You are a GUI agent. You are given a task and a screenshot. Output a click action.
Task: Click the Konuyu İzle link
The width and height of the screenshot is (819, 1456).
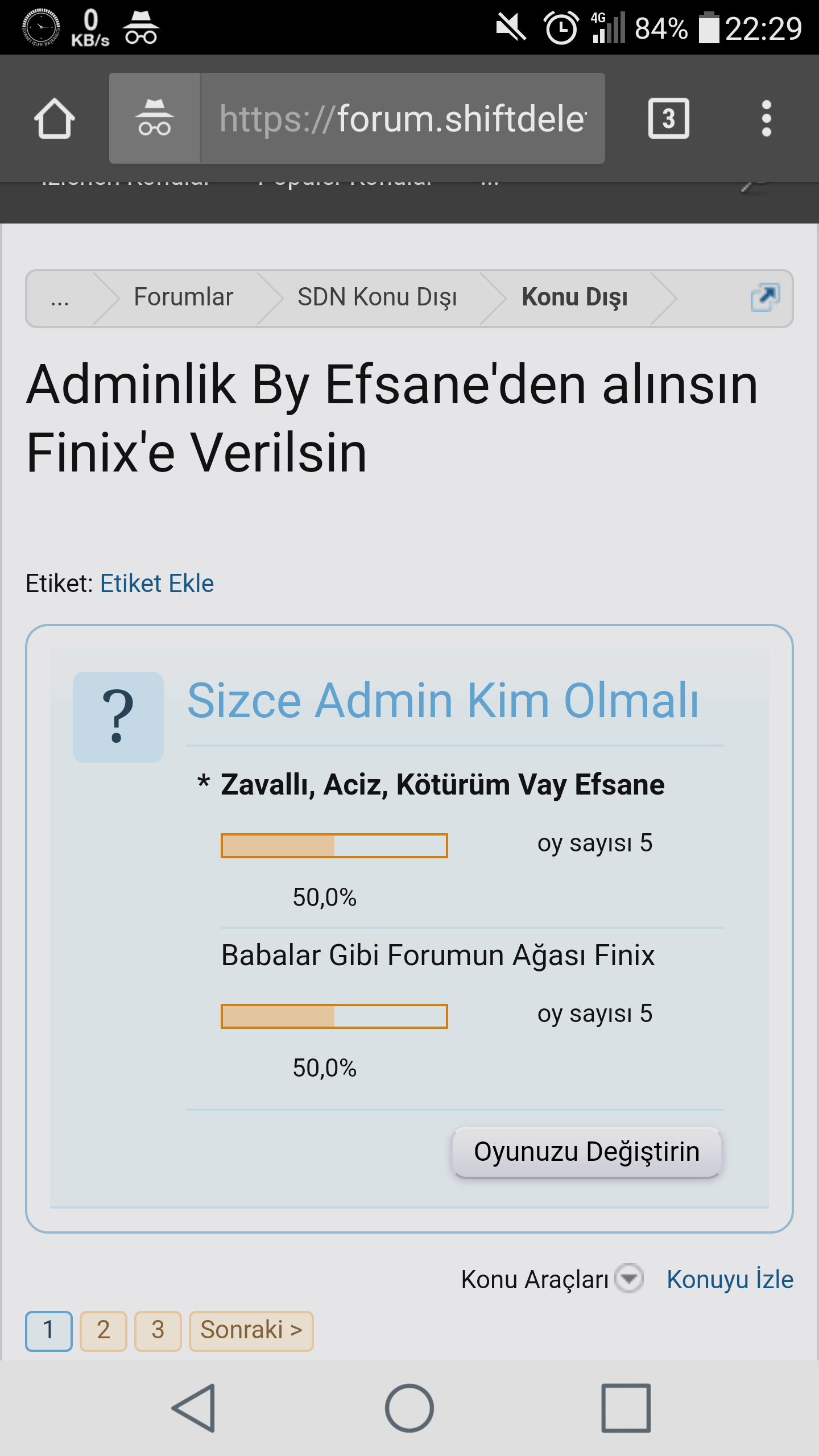tap(730, 1280)
